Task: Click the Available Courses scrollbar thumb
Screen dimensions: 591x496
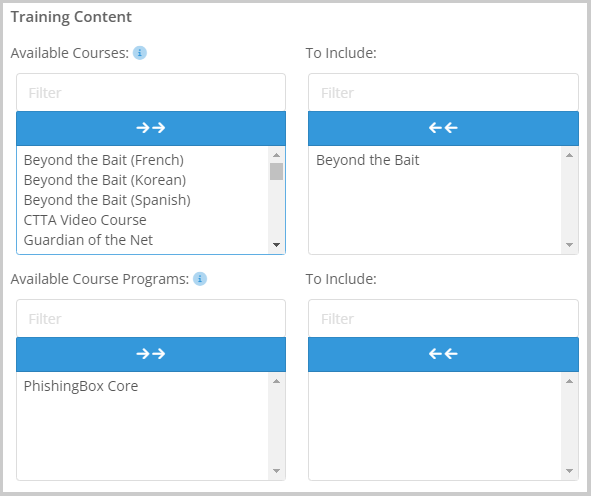Action: (276, 171)
